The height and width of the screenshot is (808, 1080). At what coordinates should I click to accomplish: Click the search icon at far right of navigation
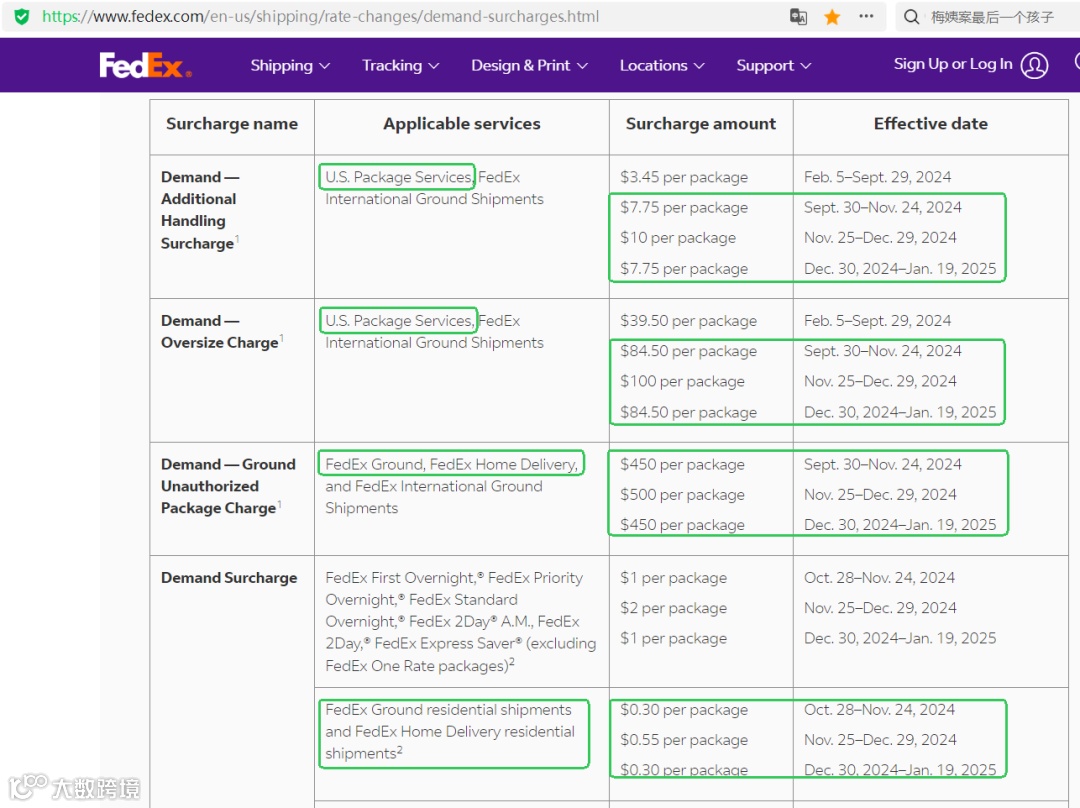coord(1075,65)
